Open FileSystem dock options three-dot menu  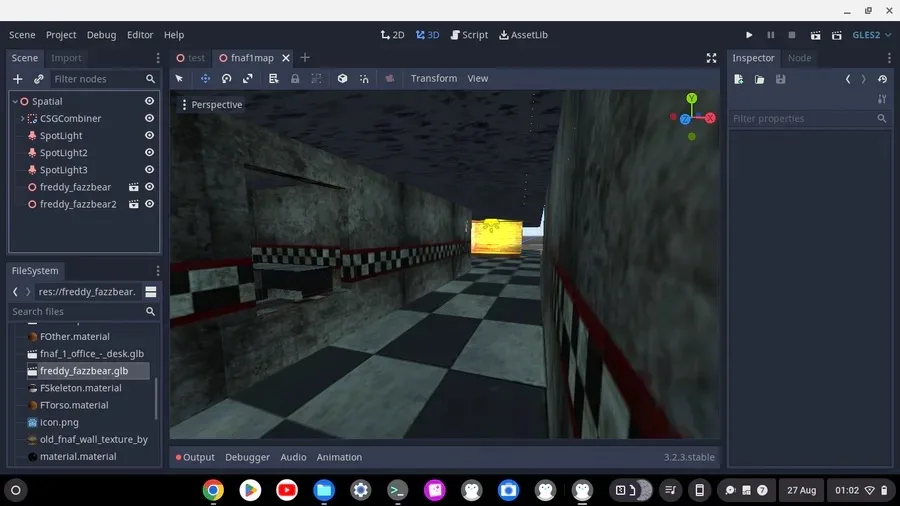(158, 271)
